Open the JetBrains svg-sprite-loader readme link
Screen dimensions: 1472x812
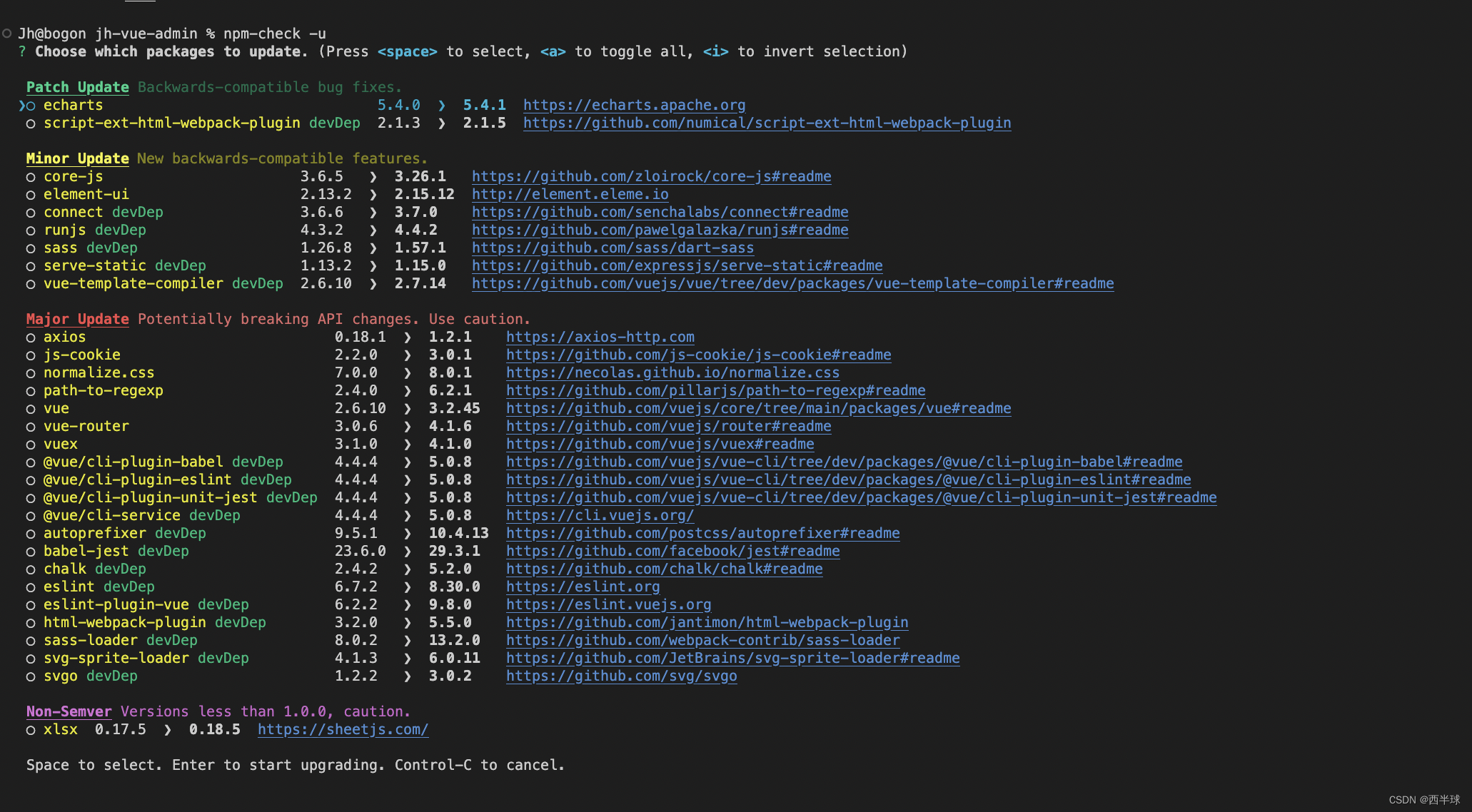tap(732, 659)
